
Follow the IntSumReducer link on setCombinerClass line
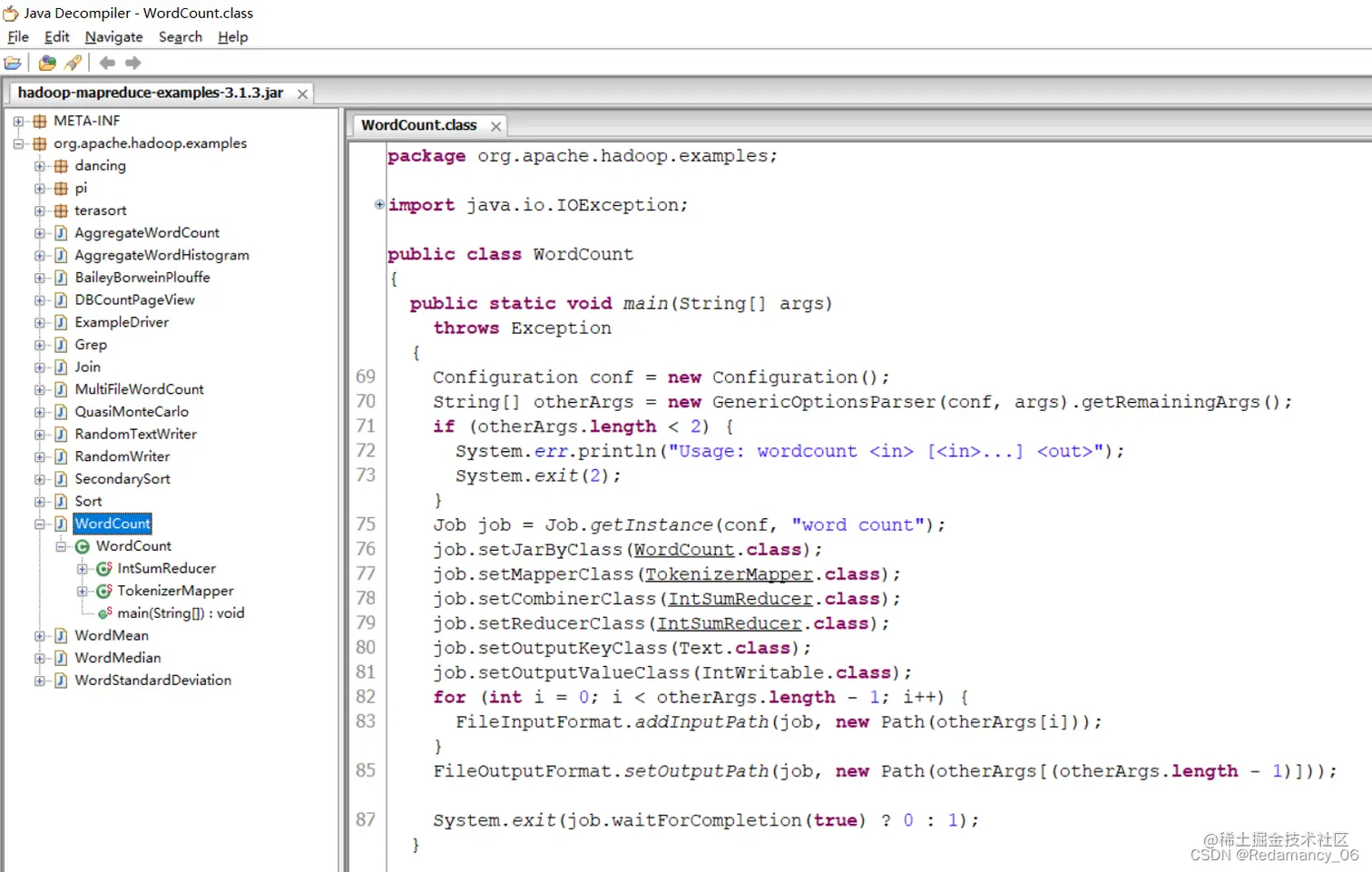[740, 599]
